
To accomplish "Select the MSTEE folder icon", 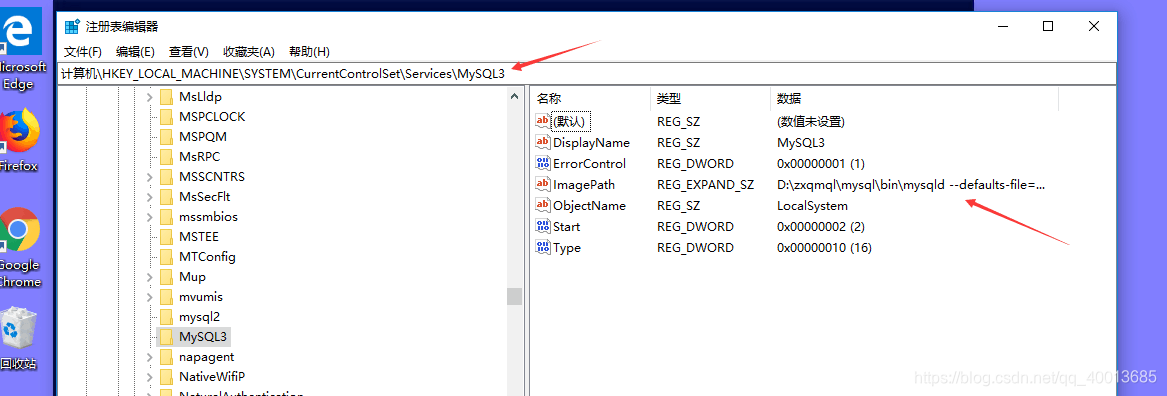I will coord(166,237).
